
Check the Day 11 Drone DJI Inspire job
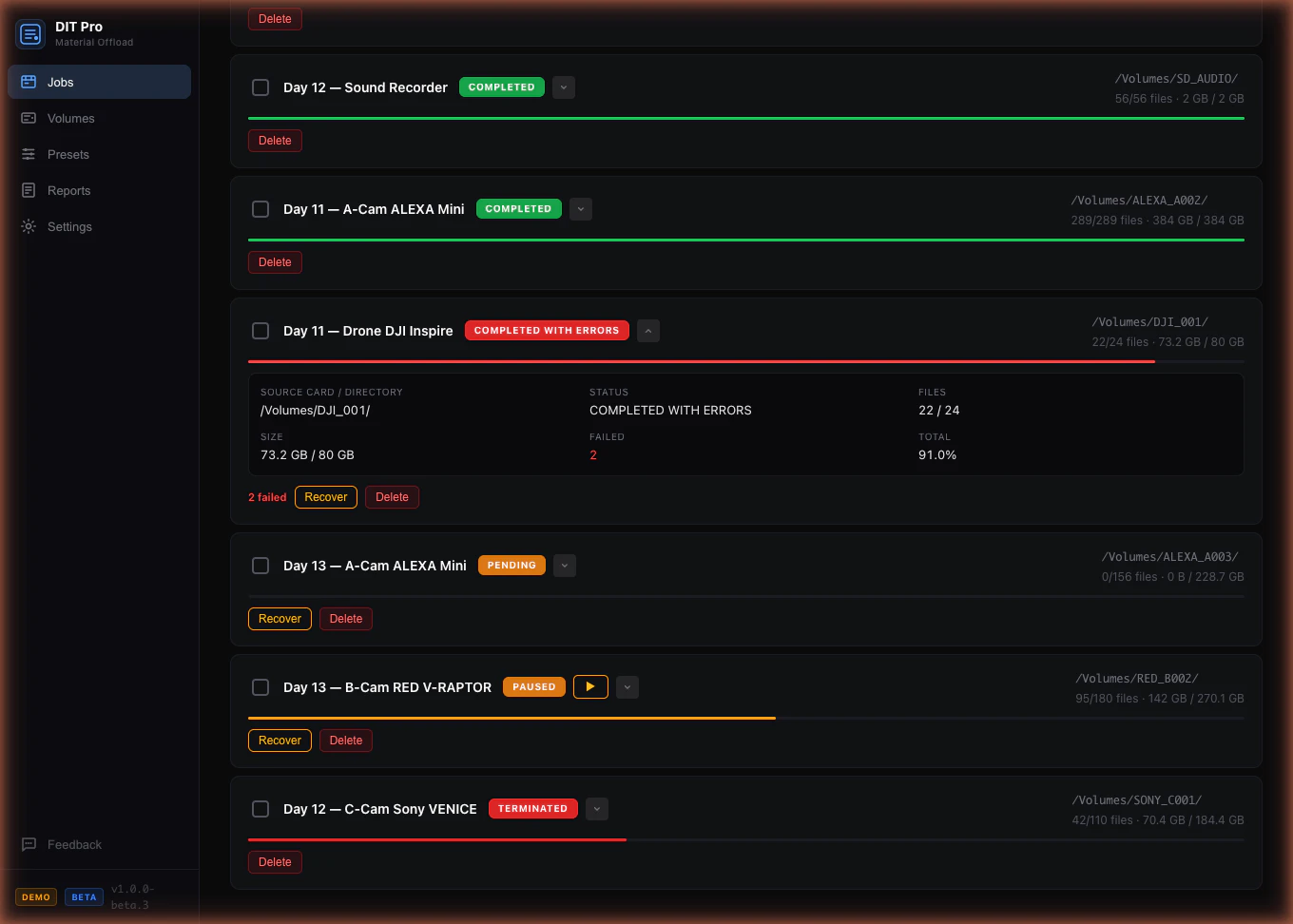[x=261, y=331]
